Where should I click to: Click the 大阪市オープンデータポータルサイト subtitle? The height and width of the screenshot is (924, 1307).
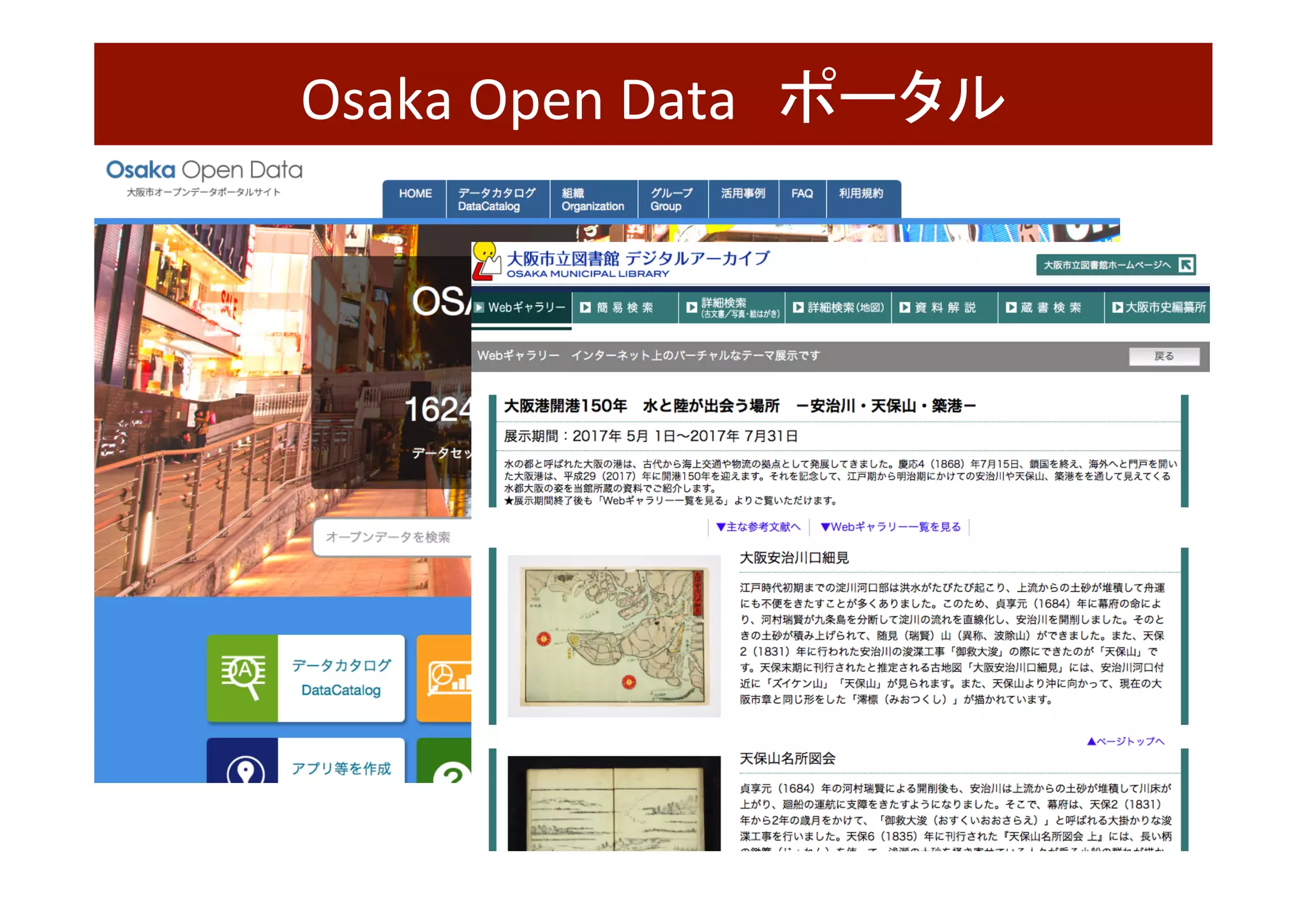tap(204, 192)
